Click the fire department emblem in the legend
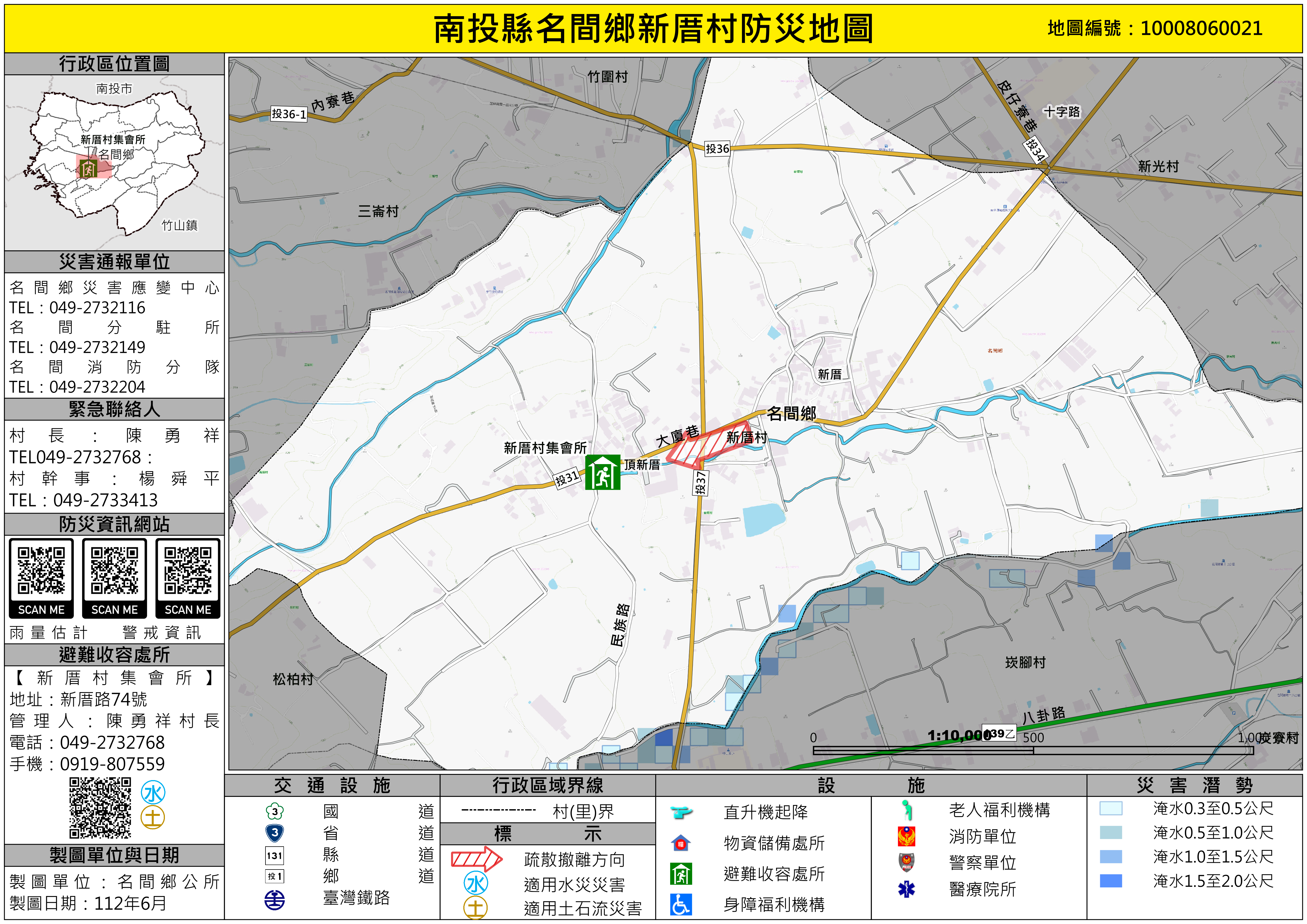 (x=906, y=836)
